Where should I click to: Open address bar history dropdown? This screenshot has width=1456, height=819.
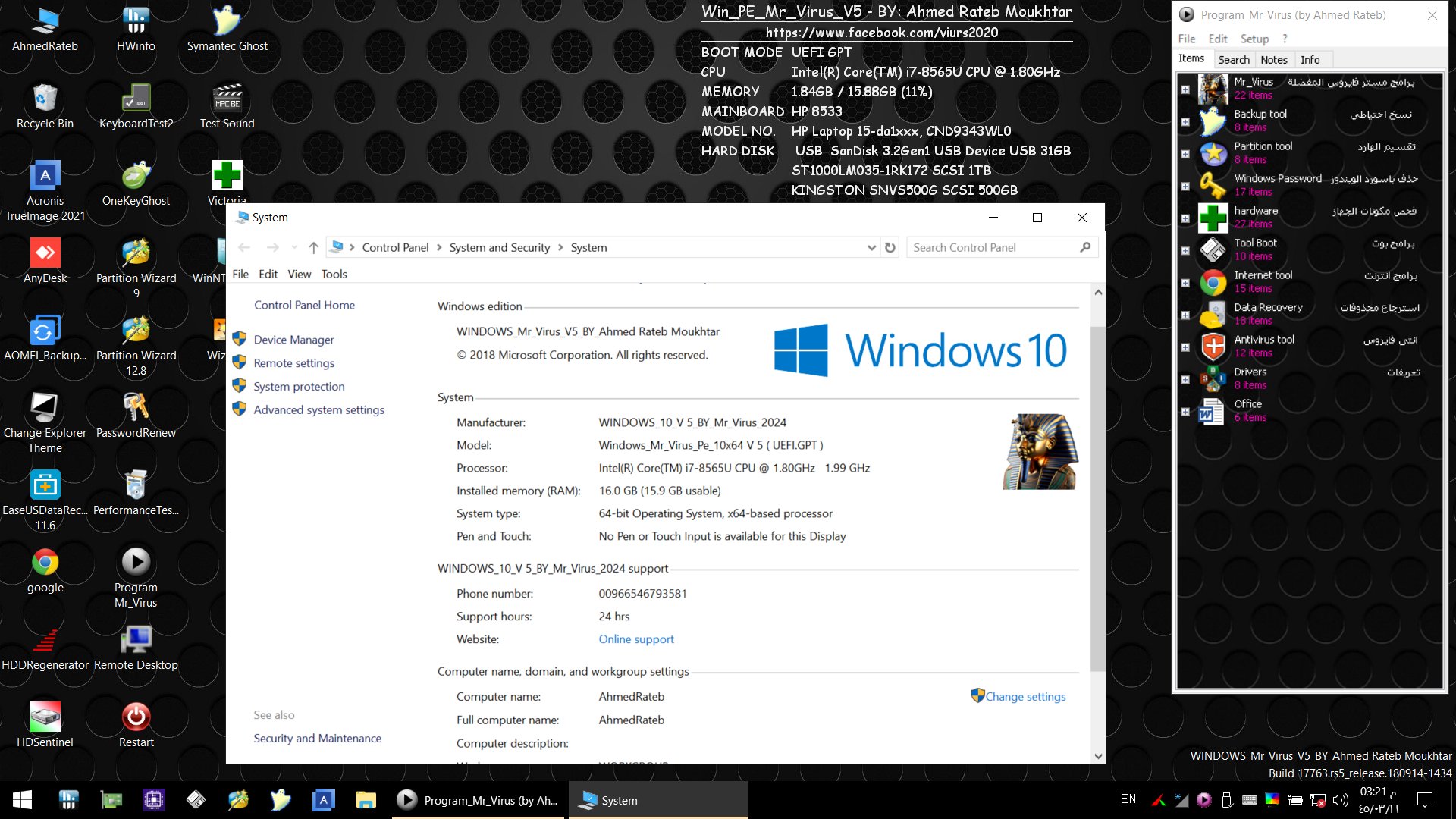click(871, 247)
